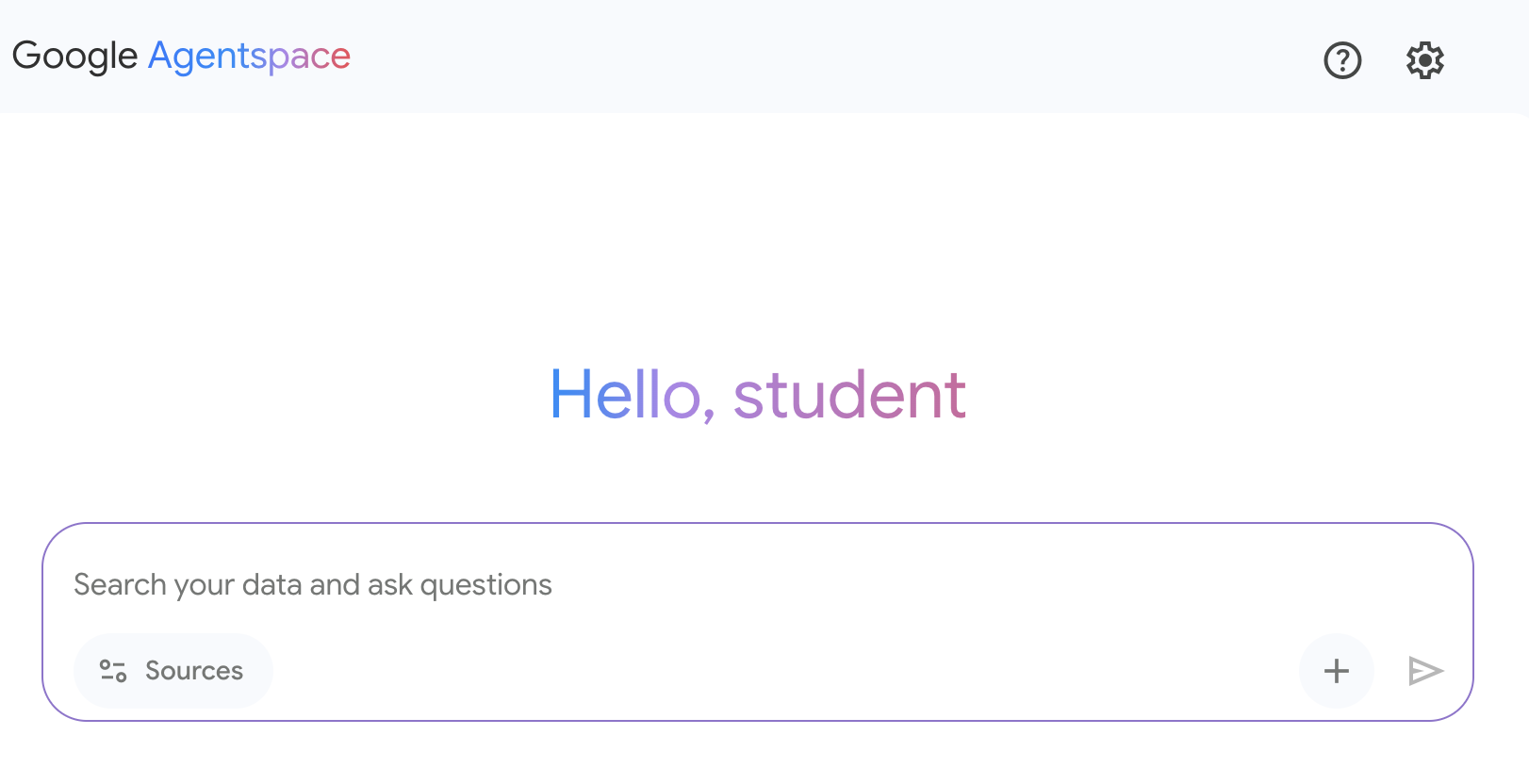The width and height of the screenshot is (1529, 784).
Task: Get help from the top-right help icon
Action: 1342,60
